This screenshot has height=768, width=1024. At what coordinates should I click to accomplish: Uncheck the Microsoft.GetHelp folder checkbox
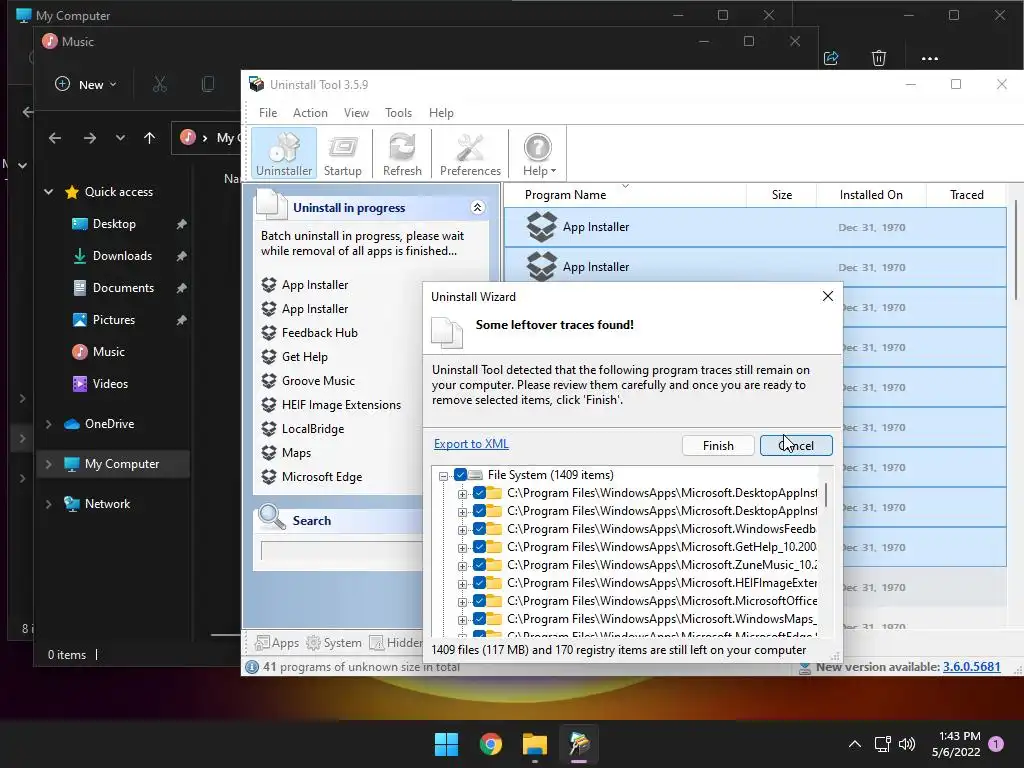(479, 547)
